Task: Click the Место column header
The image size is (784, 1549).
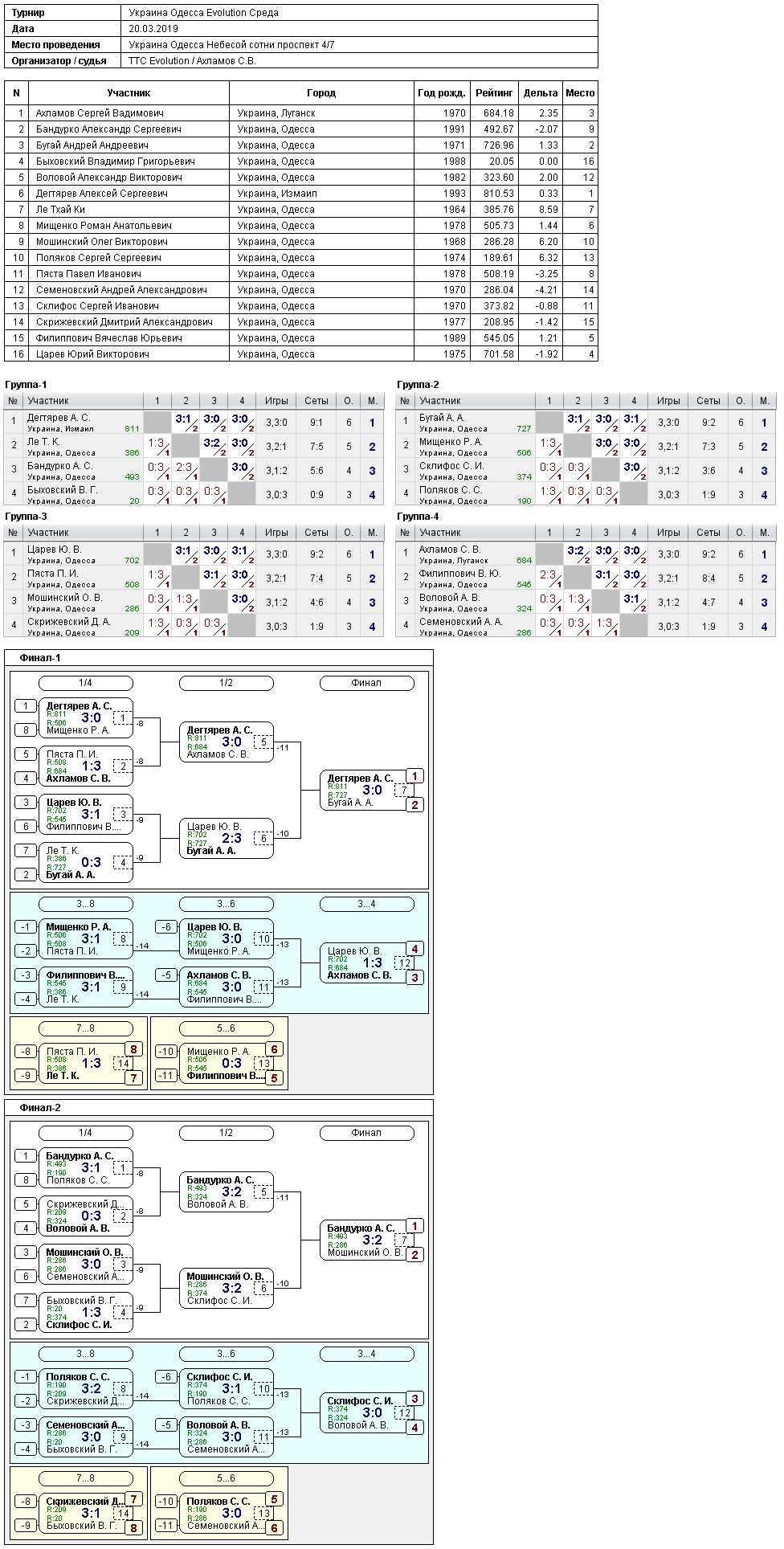Action: click(x=580, y=93)
